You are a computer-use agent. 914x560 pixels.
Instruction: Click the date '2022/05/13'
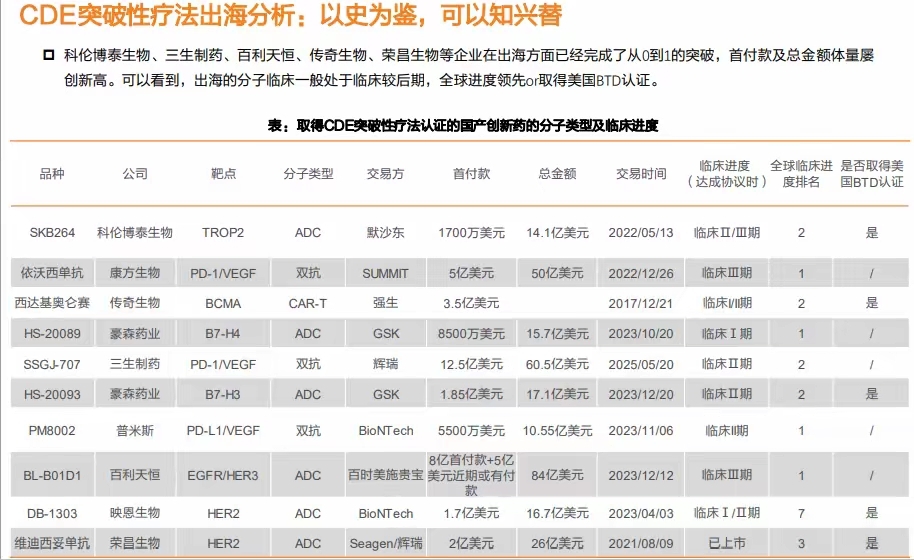pyautogui.click(x=641, y=233)
